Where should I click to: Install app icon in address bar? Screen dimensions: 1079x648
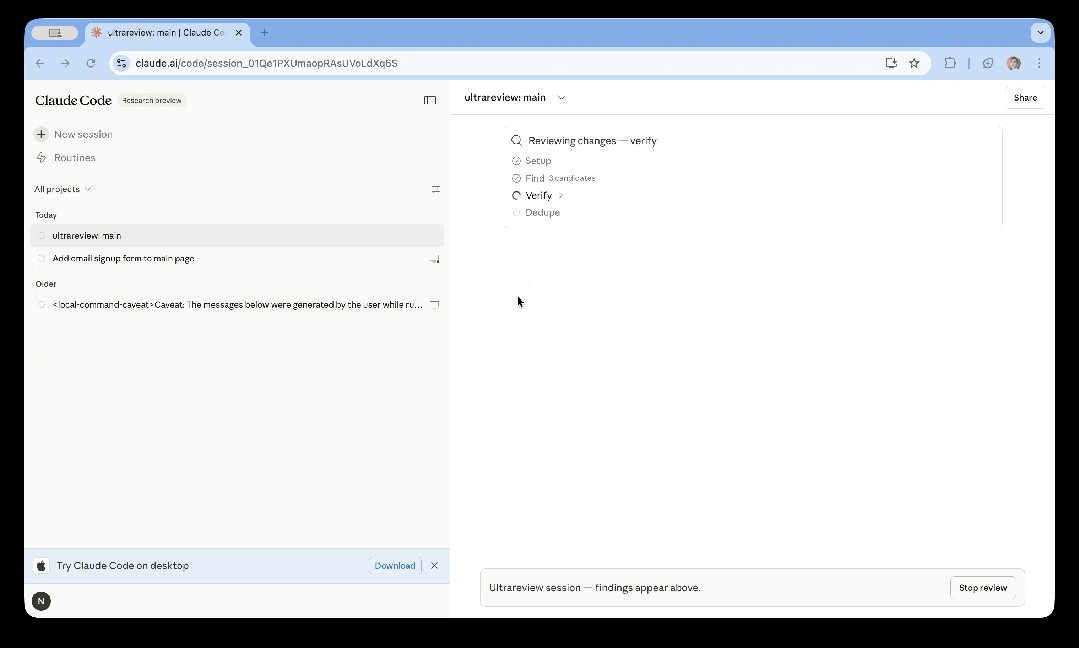[891, 63]
